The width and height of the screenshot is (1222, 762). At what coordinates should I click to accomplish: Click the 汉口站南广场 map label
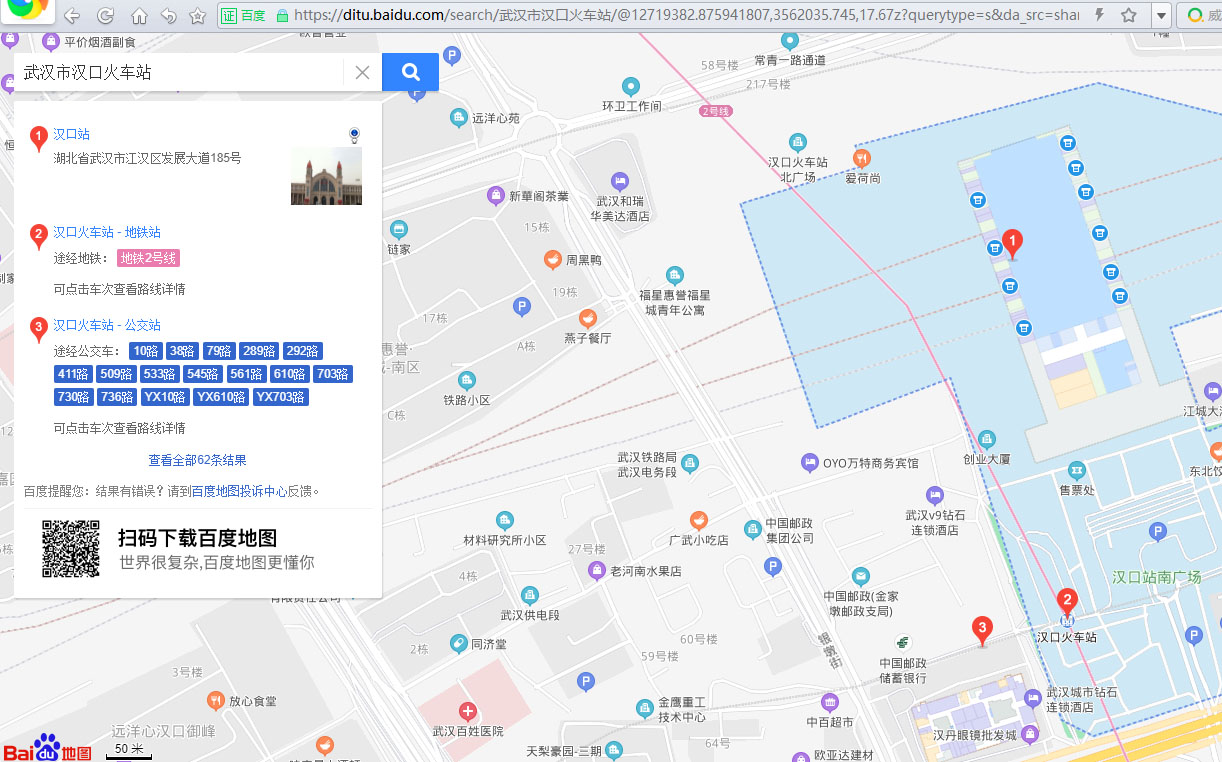[x=1157, y=577]
